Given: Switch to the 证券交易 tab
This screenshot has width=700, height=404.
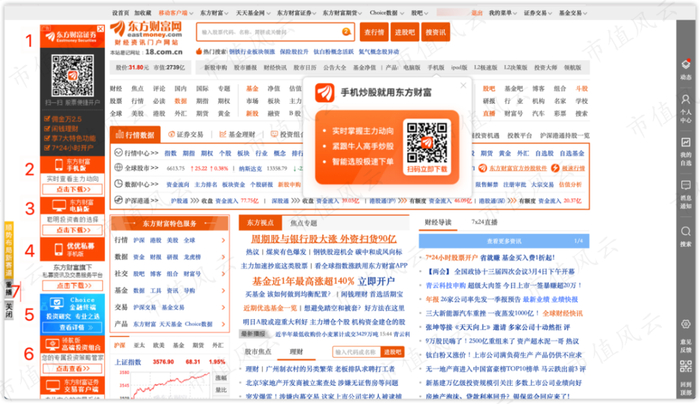Looking at the screenshot, I should (185, 134).
